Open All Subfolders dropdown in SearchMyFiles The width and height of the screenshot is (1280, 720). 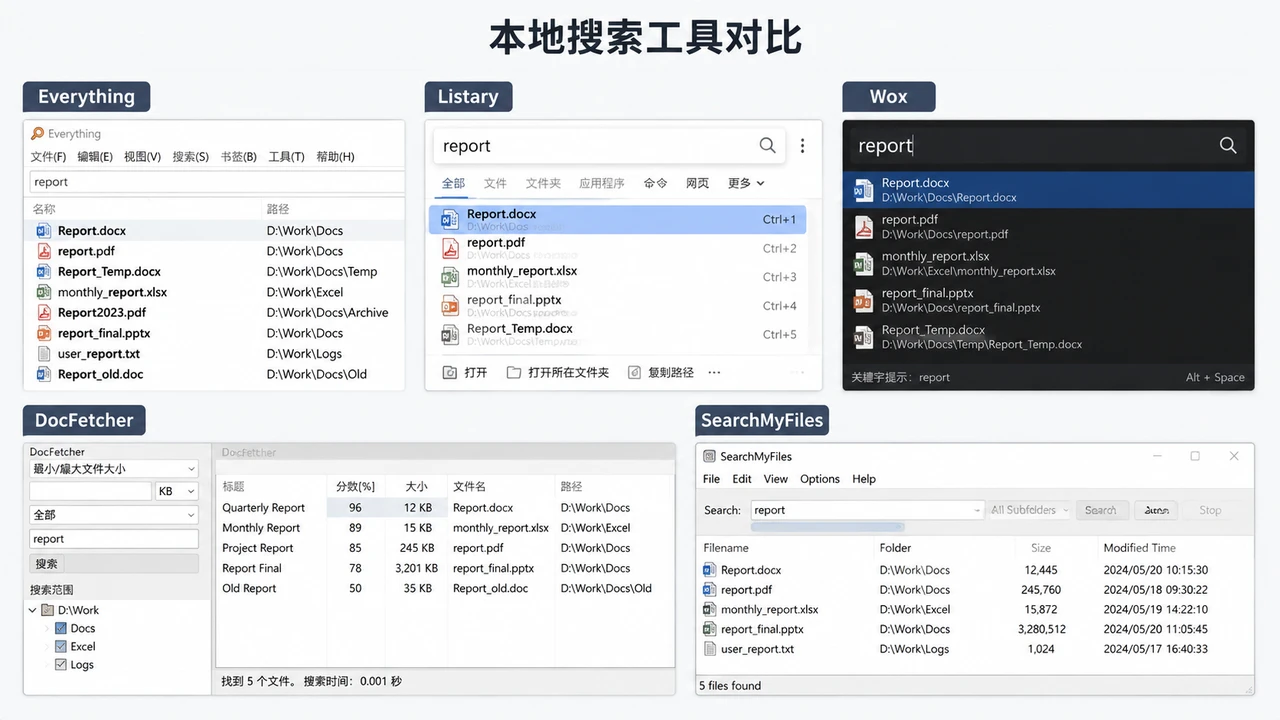coord(1029,510)
